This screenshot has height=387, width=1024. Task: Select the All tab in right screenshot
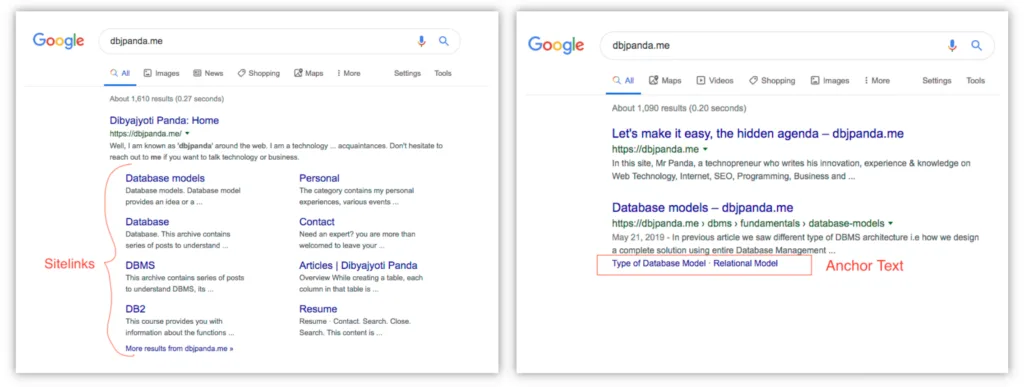(x=623, y=80)
